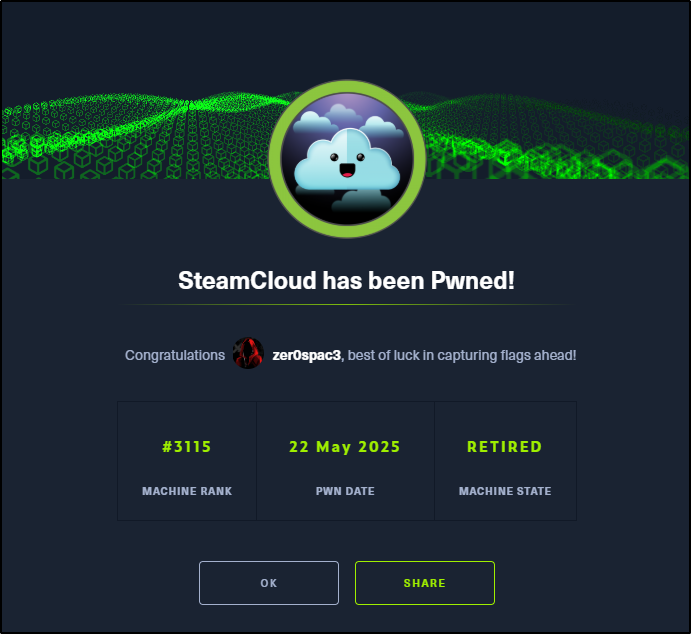Select the SteamCloud has been Pwned heading
691x634 pixels.
tap(346, 280)
